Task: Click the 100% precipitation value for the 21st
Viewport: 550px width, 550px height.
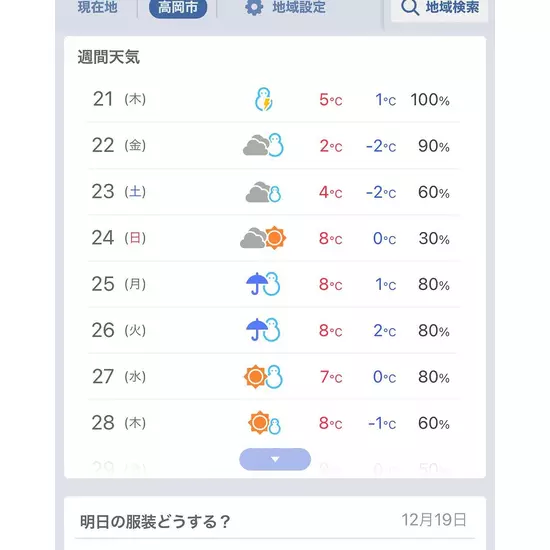Action: 430,100
